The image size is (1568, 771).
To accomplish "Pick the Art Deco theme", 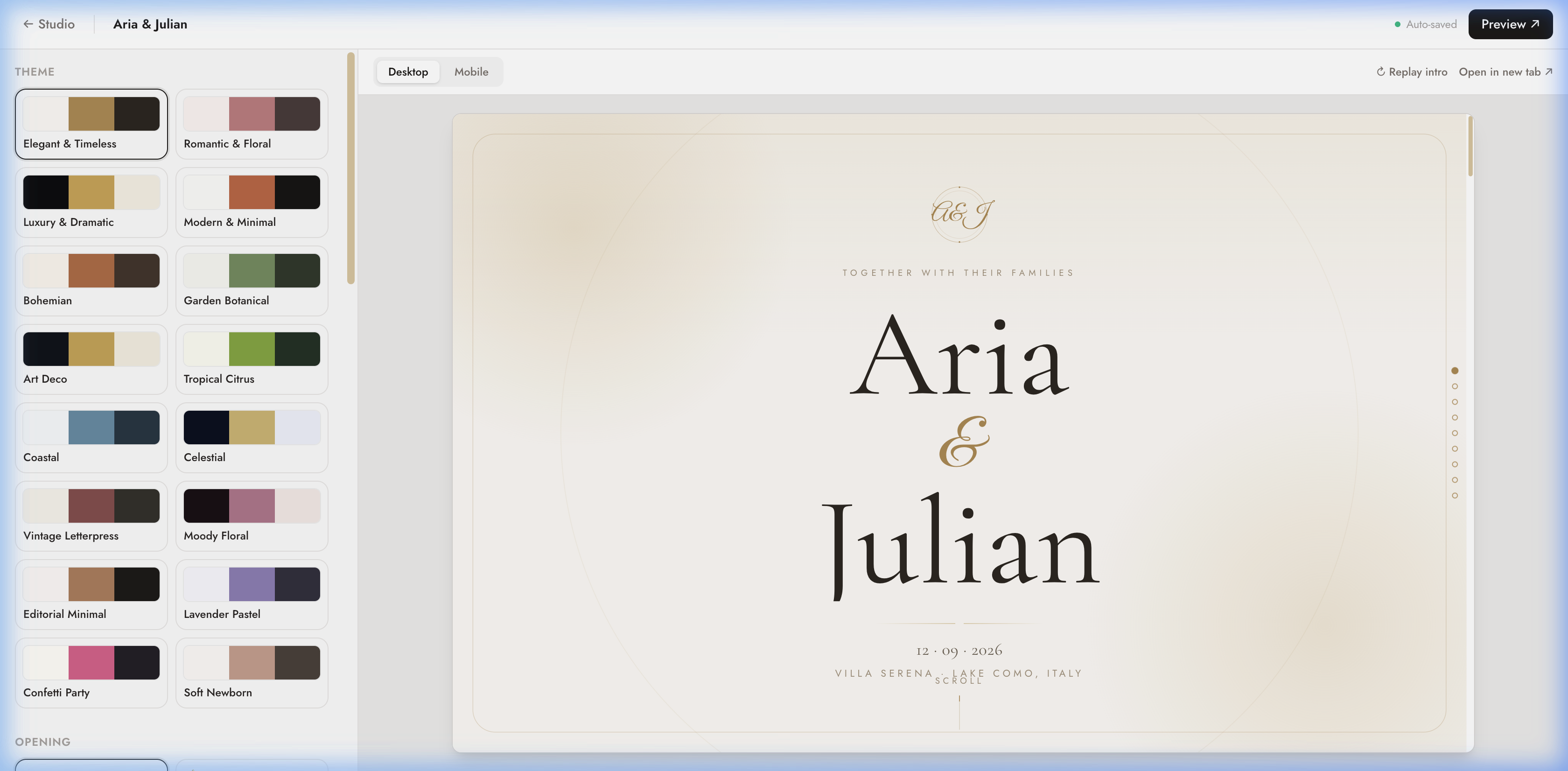I will tap(91, 360).
